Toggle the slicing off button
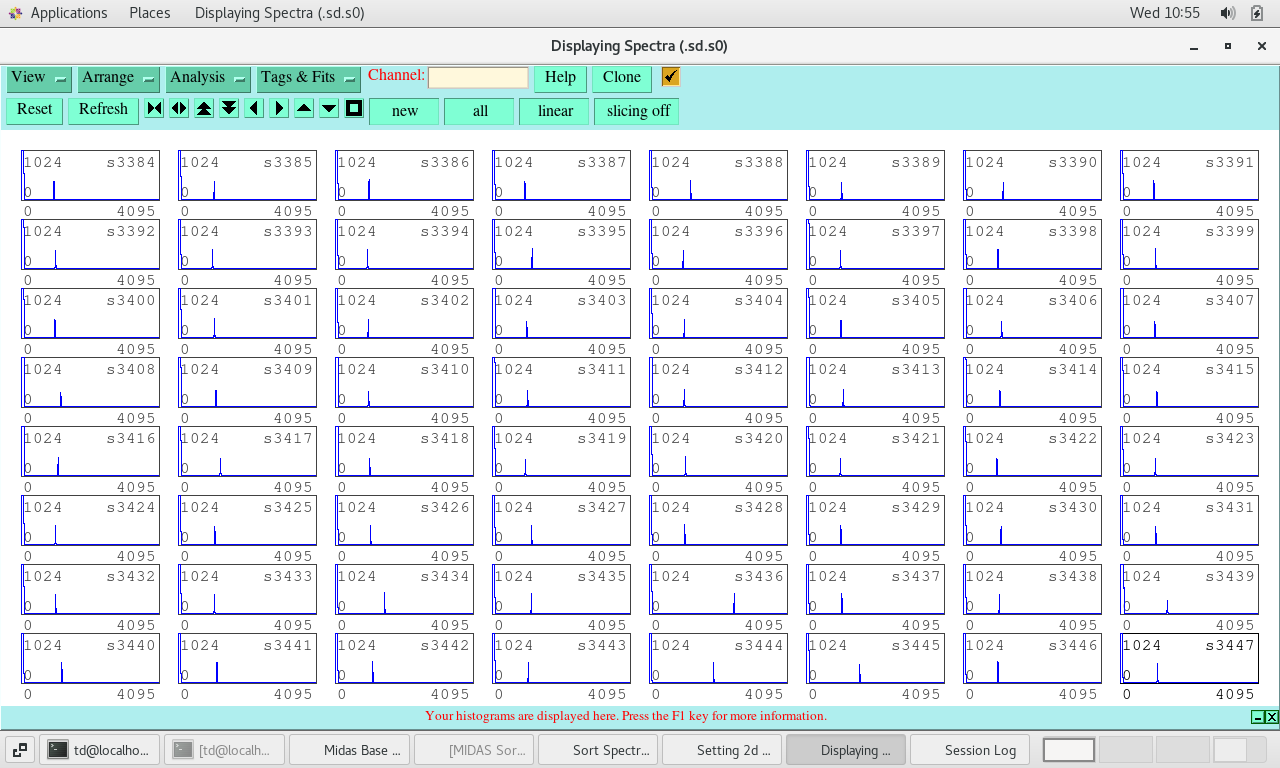Screen dimensions: 1280x768 point(637,111)
